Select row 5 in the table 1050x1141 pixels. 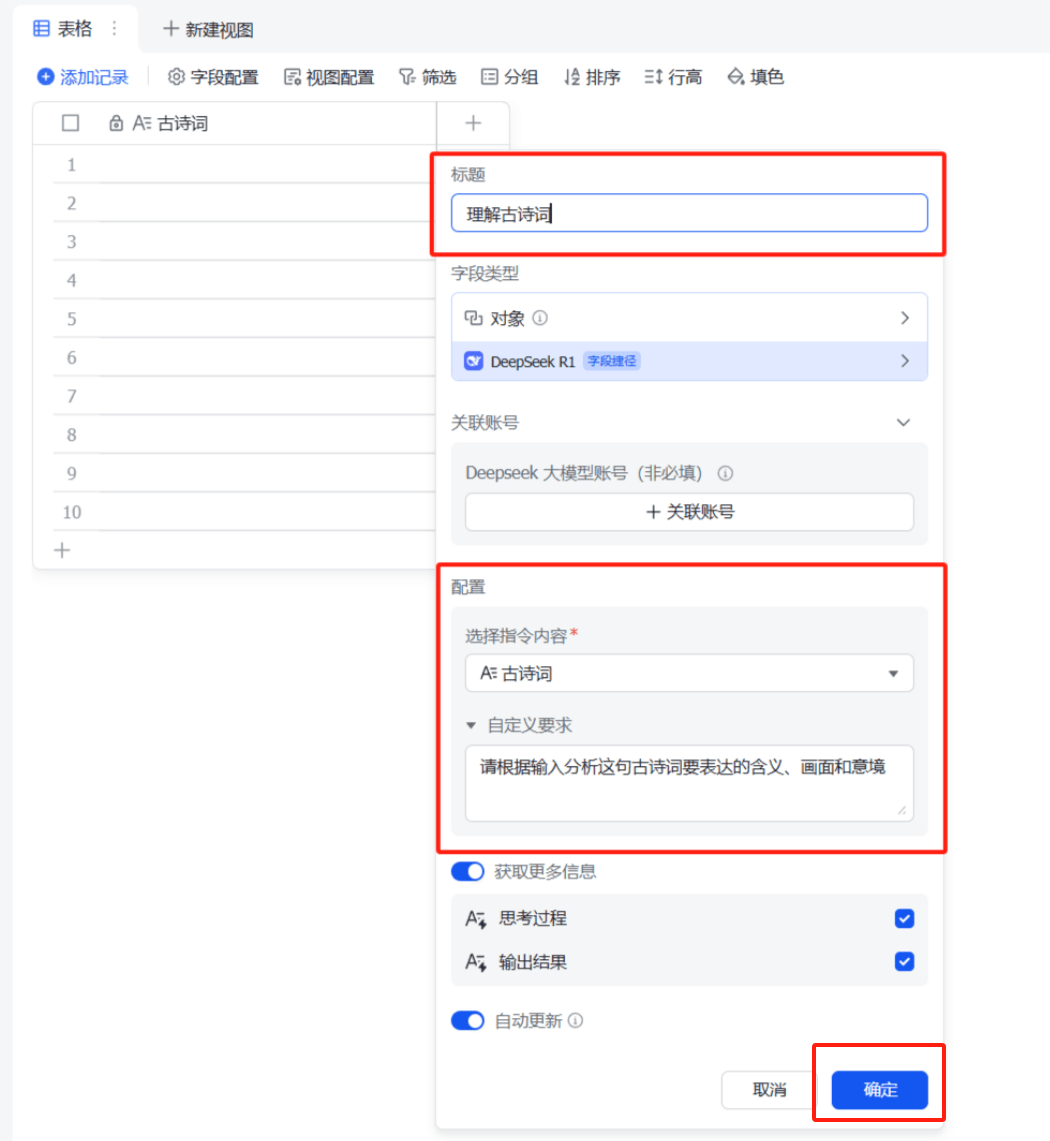(71, 319)
